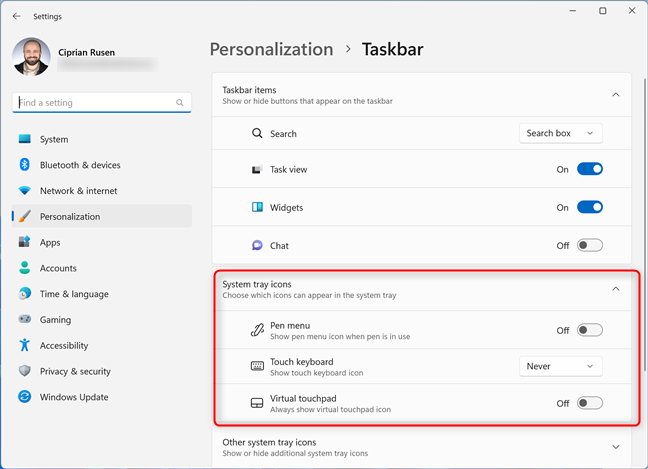The image size is (648, 469).
Task: Click the Accounts person icon
Action: [25, 268]
